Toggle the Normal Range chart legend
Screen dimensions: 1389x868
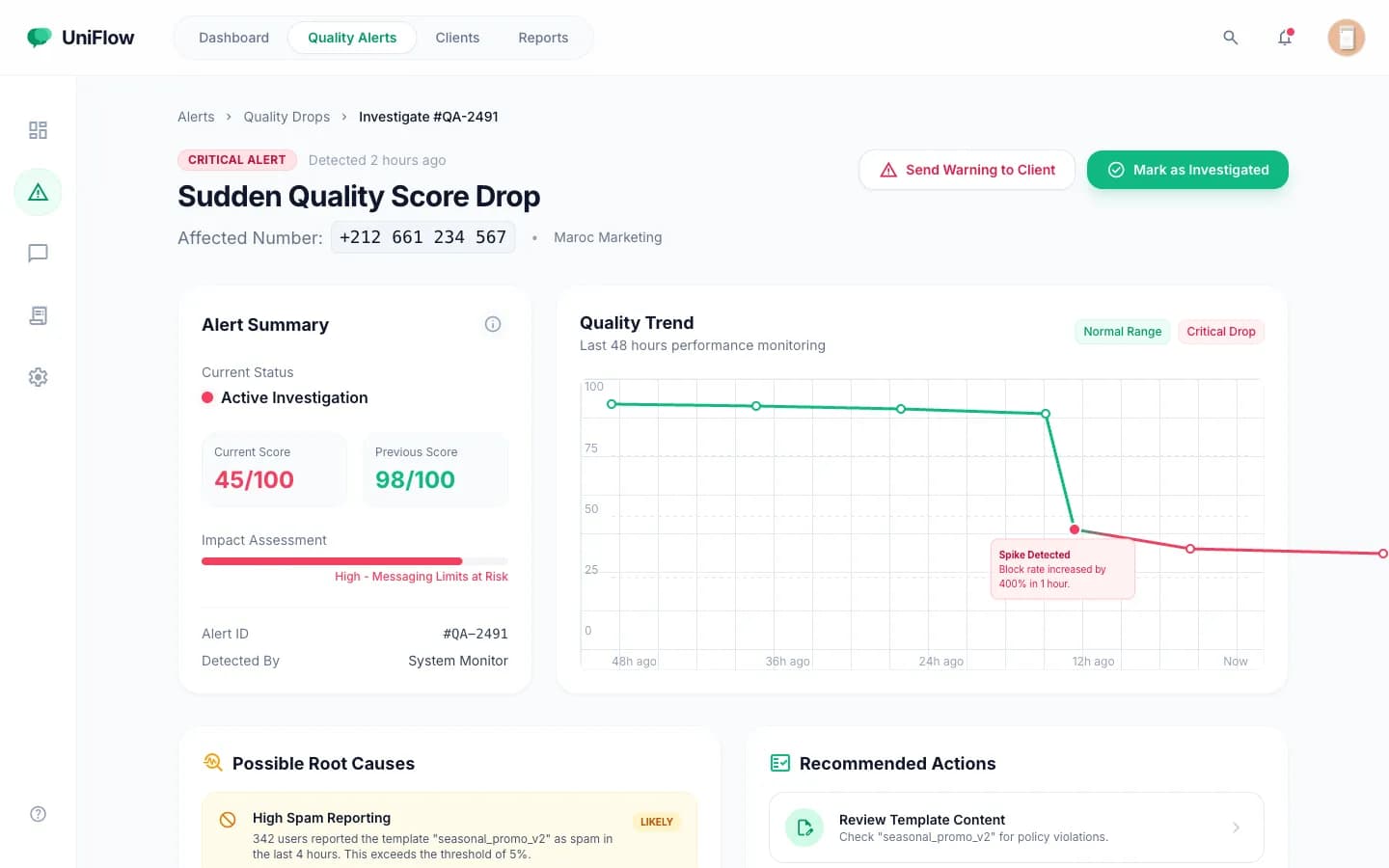(x=1122, y=331)
